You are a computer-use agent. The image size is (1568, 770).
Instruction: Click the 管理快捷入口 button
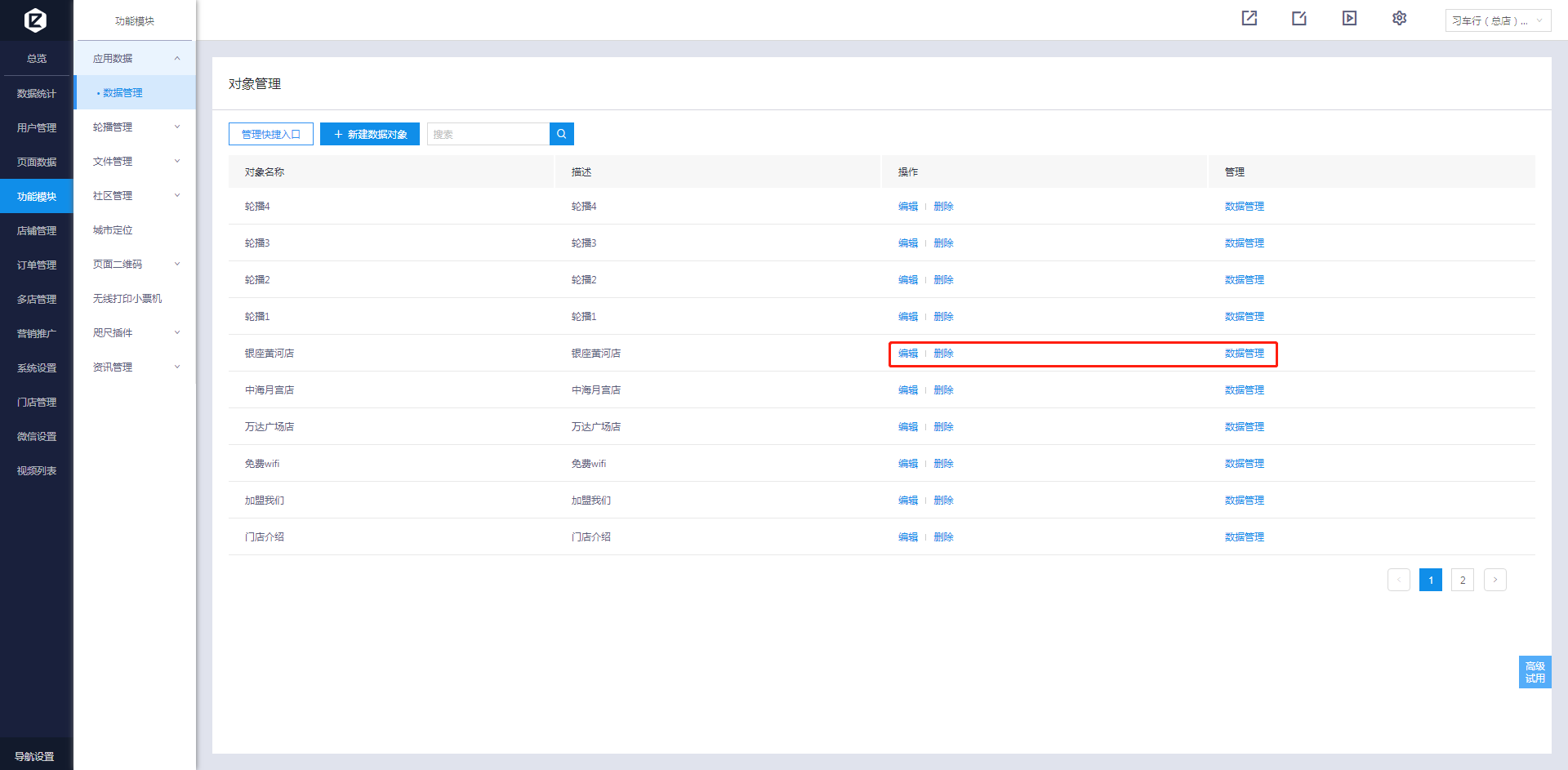click(x=271, y=134)
